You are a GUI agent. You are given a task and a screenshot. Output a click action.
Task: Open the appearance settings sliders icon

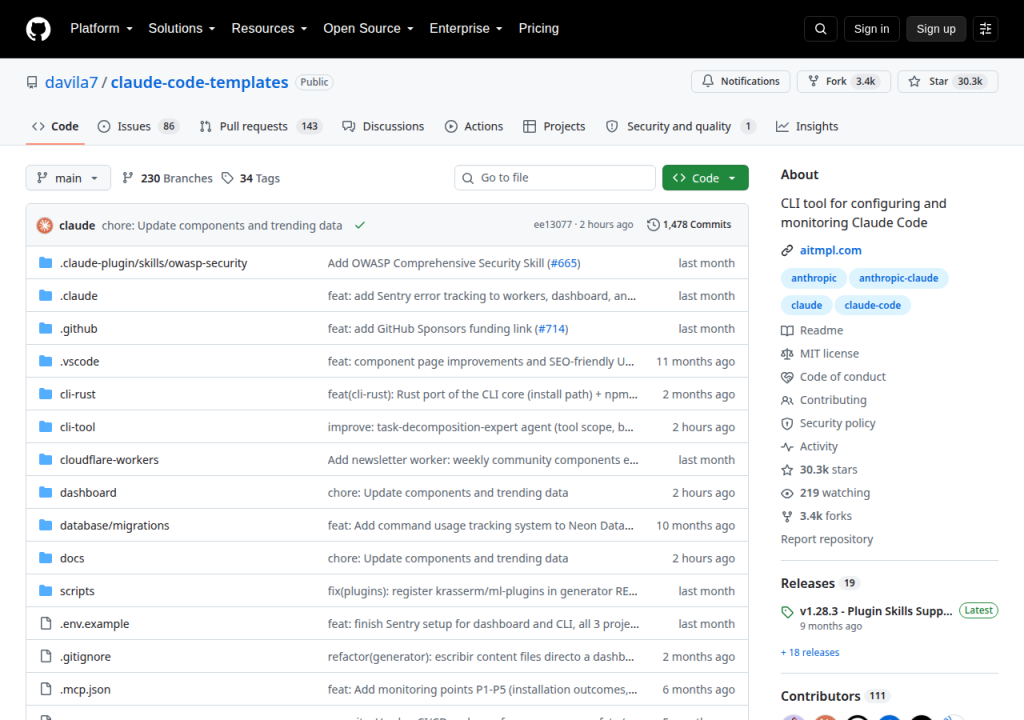[985, 29]
